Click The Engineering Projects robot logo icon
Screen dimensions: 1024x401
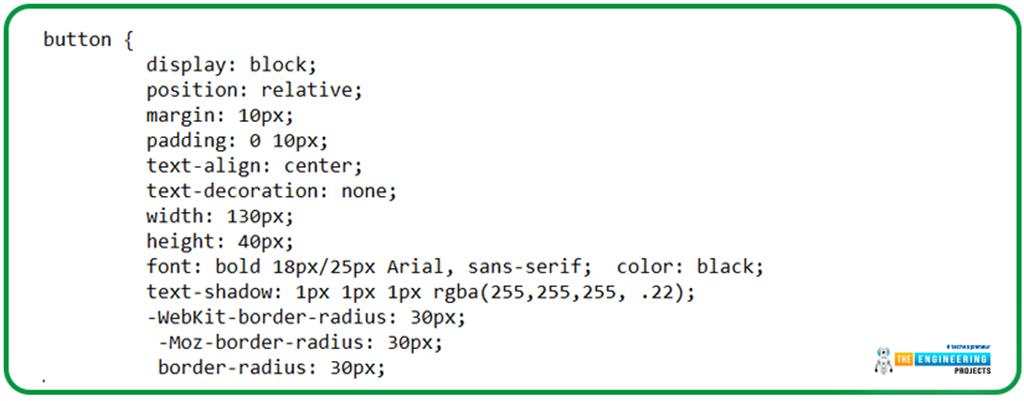884,361
